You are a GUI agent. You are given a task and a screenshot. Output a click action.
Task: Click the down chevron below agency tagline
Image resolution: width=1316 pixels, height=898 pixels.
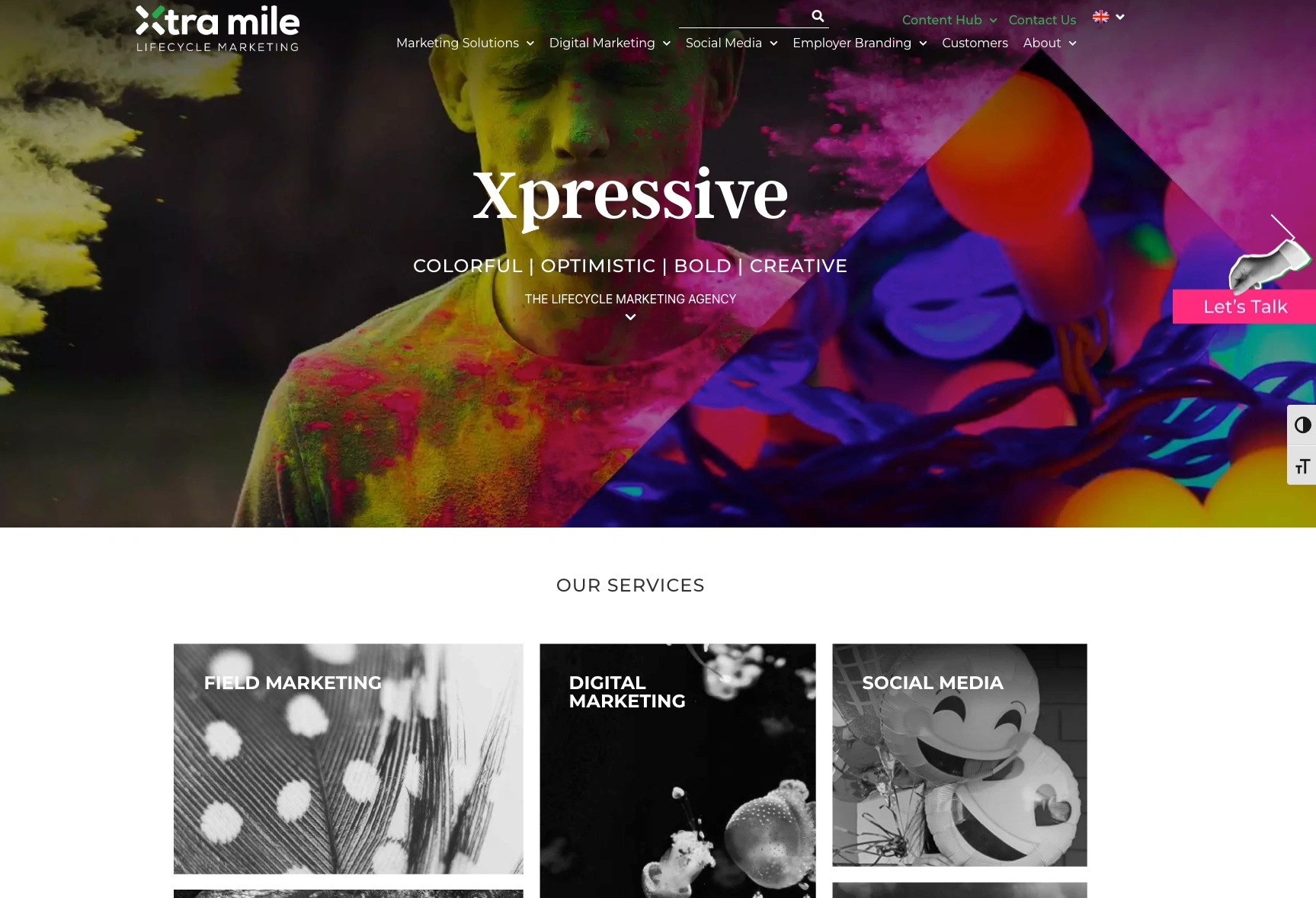click(x=630, y=317)
